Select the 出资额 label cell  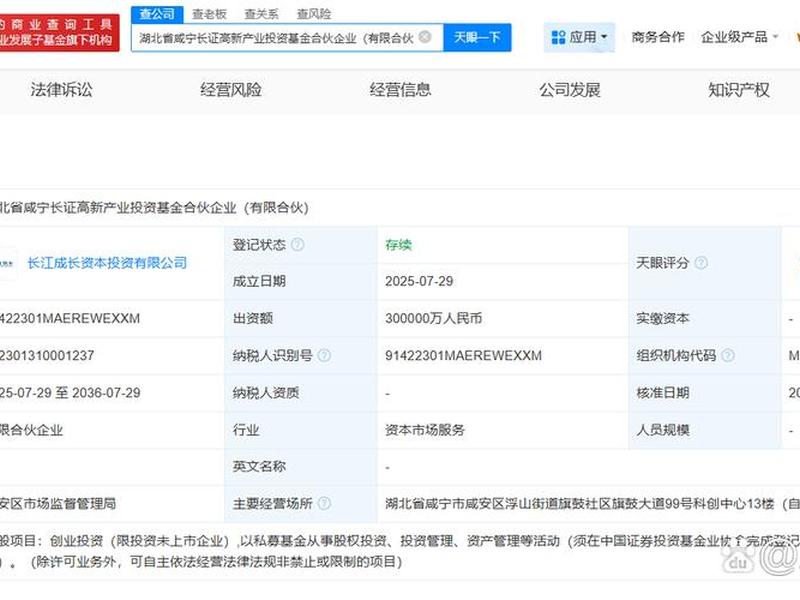pyautogui.click(x=301, y=318)
